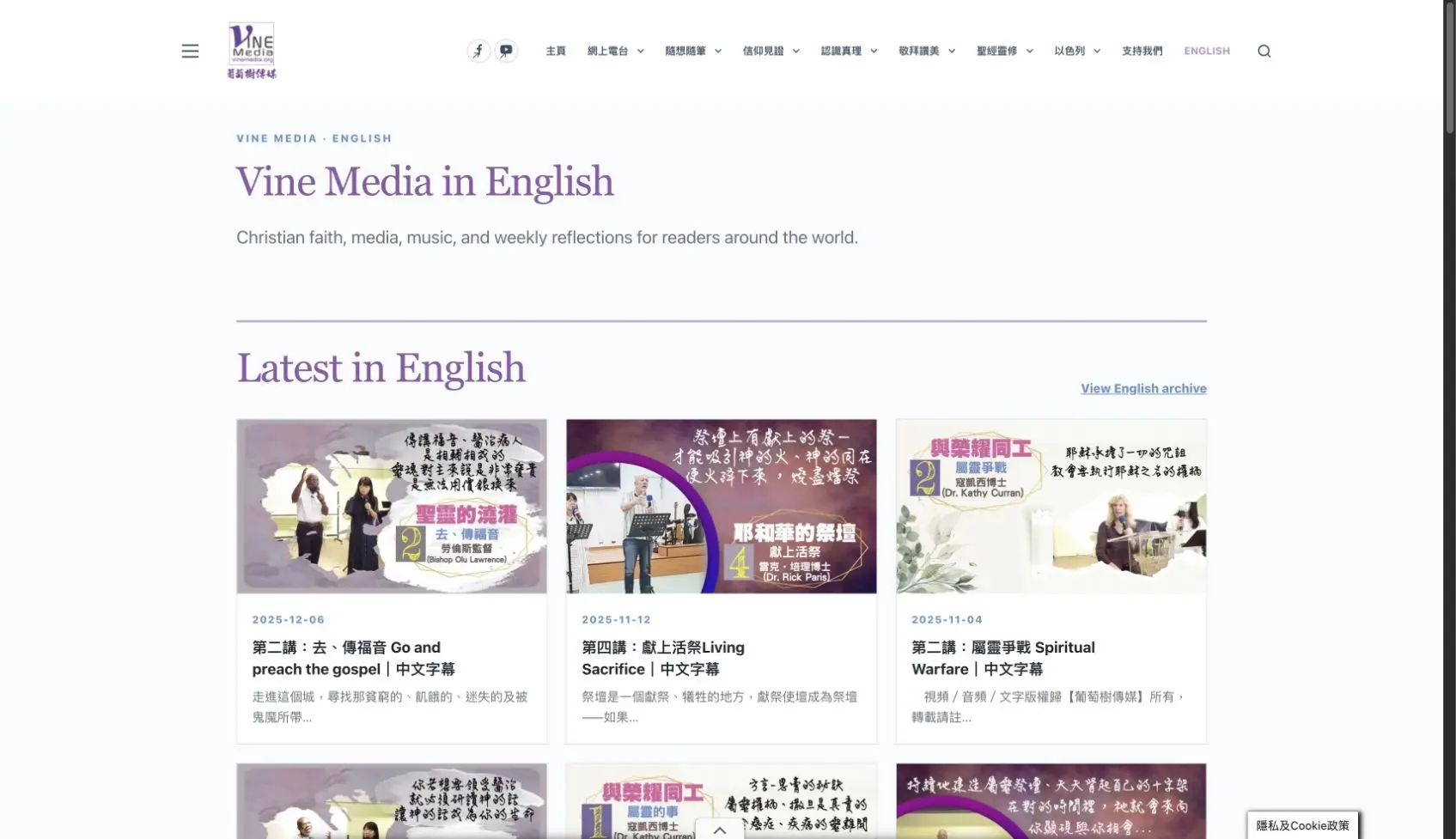The image size is (1456, 839).
Task: Open the View English archive link
Action: pos(1143,388)
